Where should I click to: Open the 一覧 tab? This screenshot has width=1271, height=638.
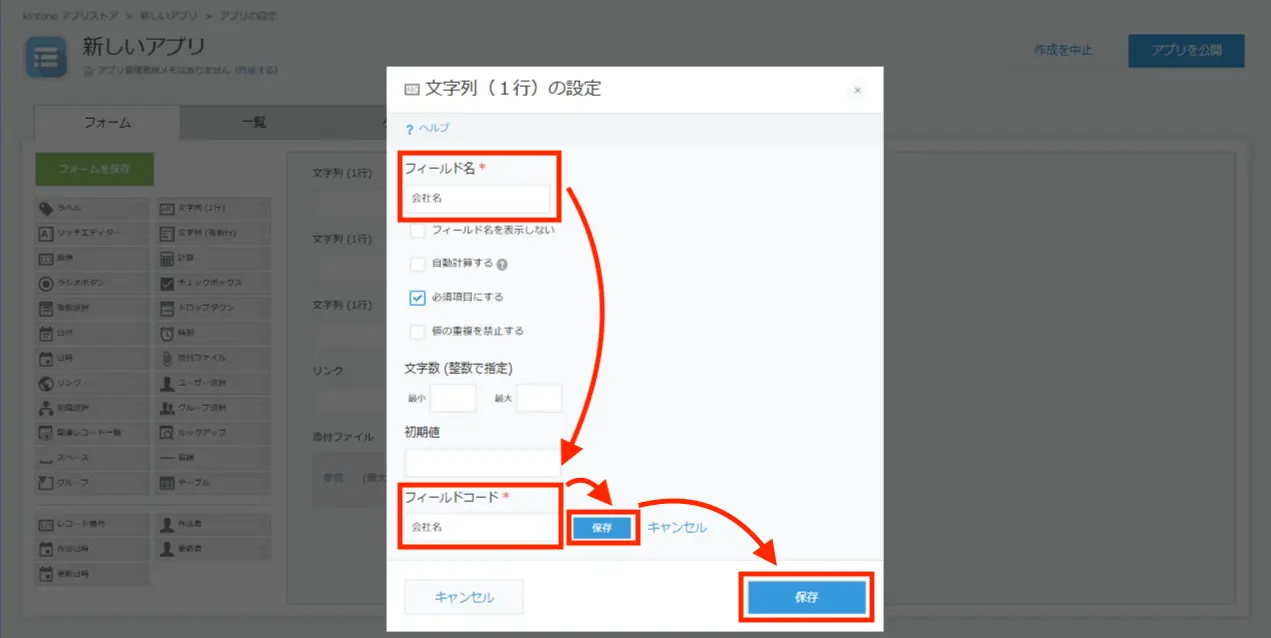(x=254, y=122)
